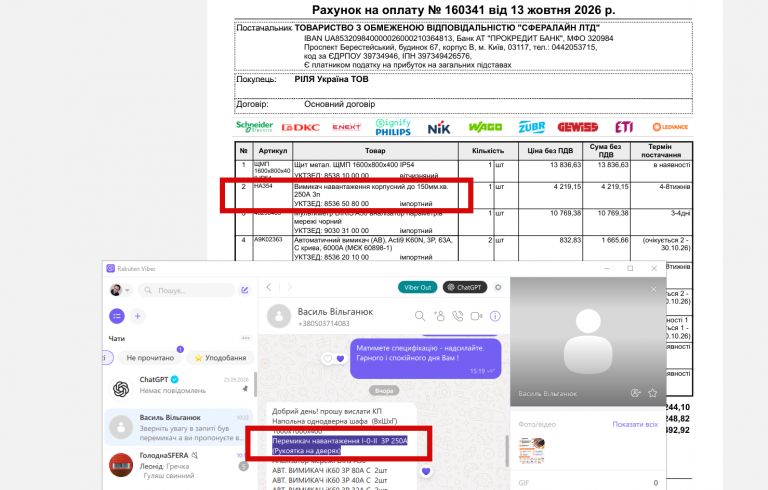Image resolution: width=768 pixels, height=490 pixels.
Task: Click Показати всіх media link
Action: 635,424
